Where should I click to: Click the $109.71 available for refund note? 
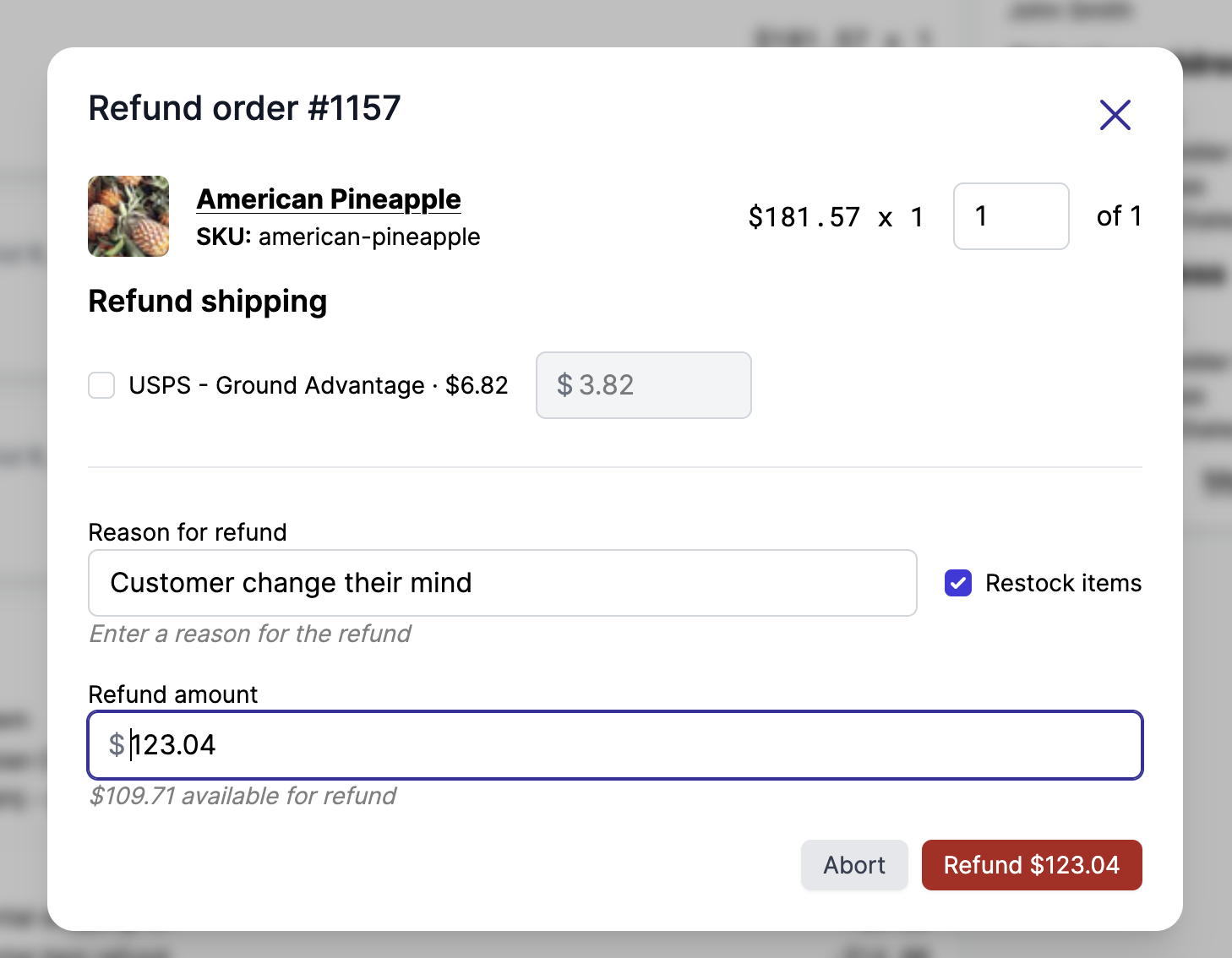(x=243, y=795)
